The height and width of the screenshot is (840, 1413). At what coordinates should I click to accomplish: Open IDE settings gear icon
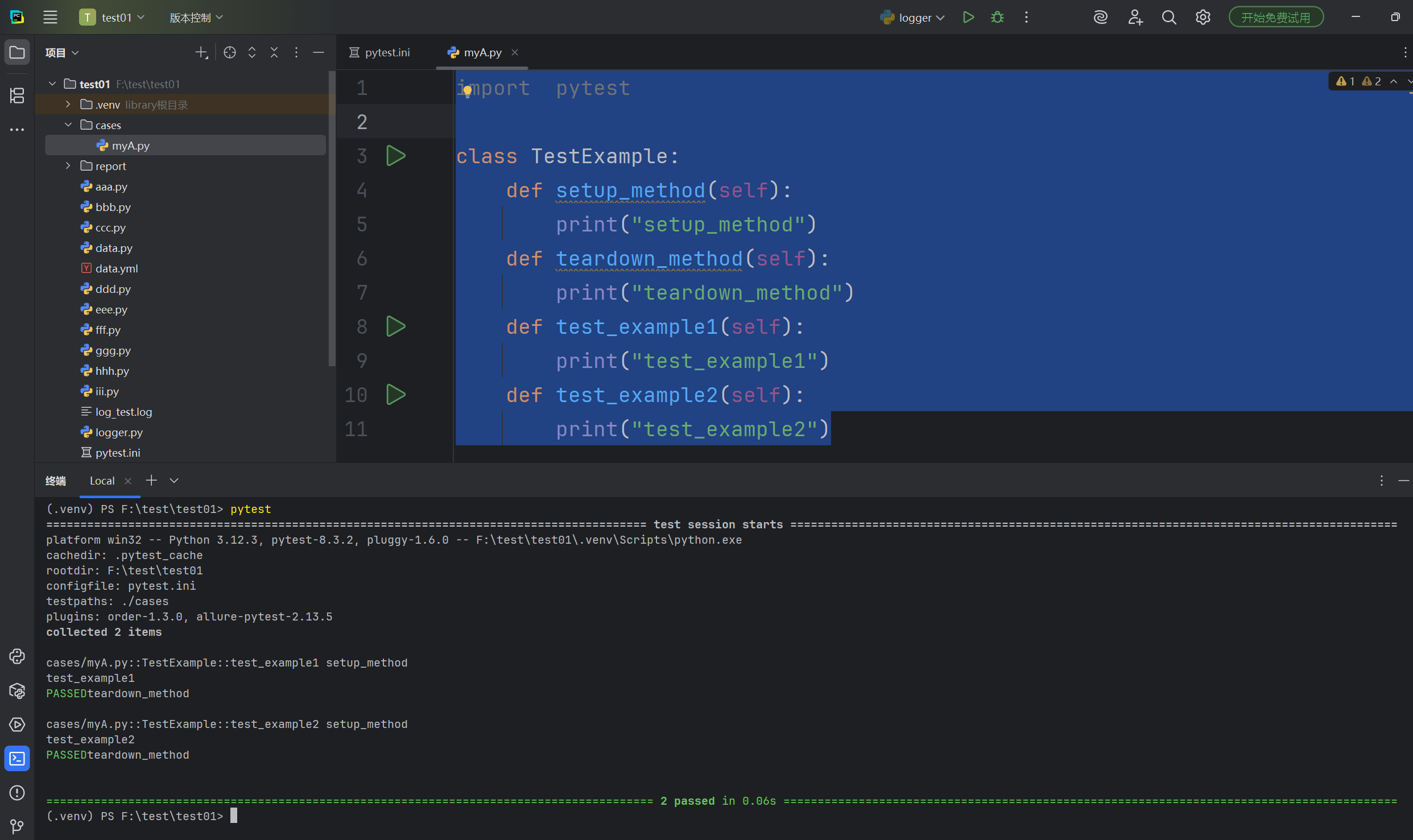click(1203, 18)
